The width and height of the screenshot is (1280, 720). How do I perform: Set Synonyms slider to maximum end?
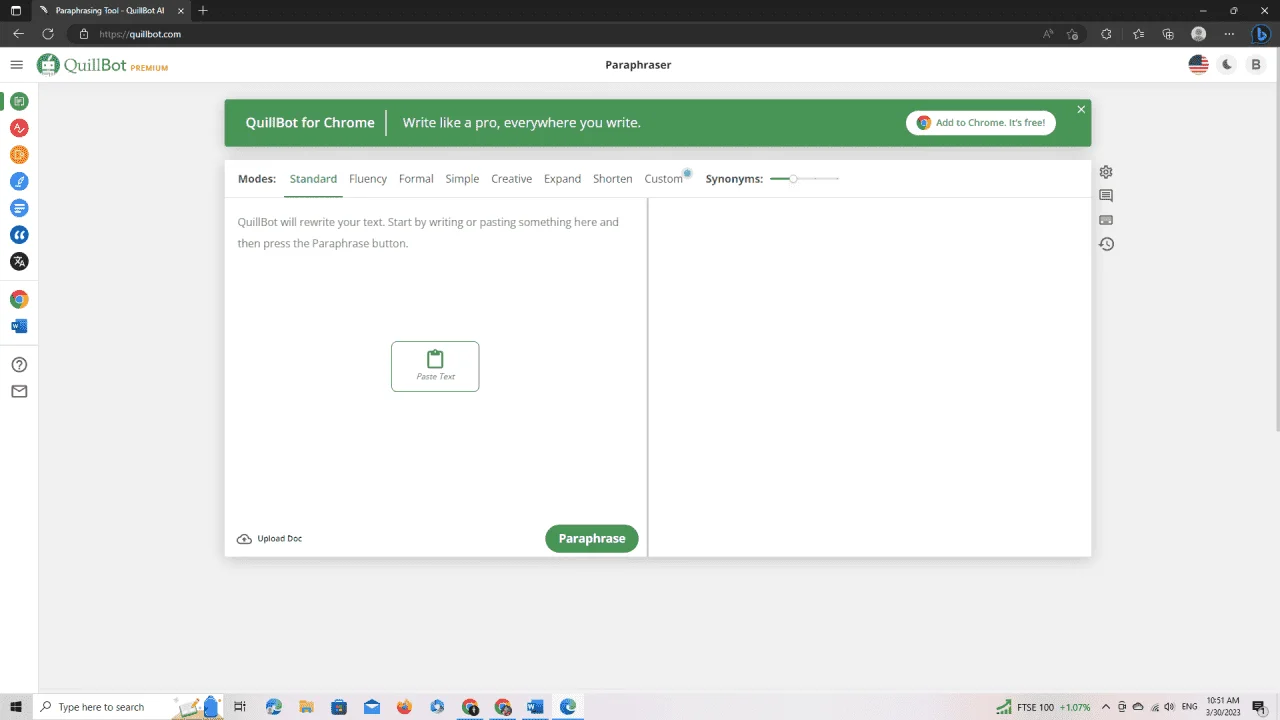(838, 179)
